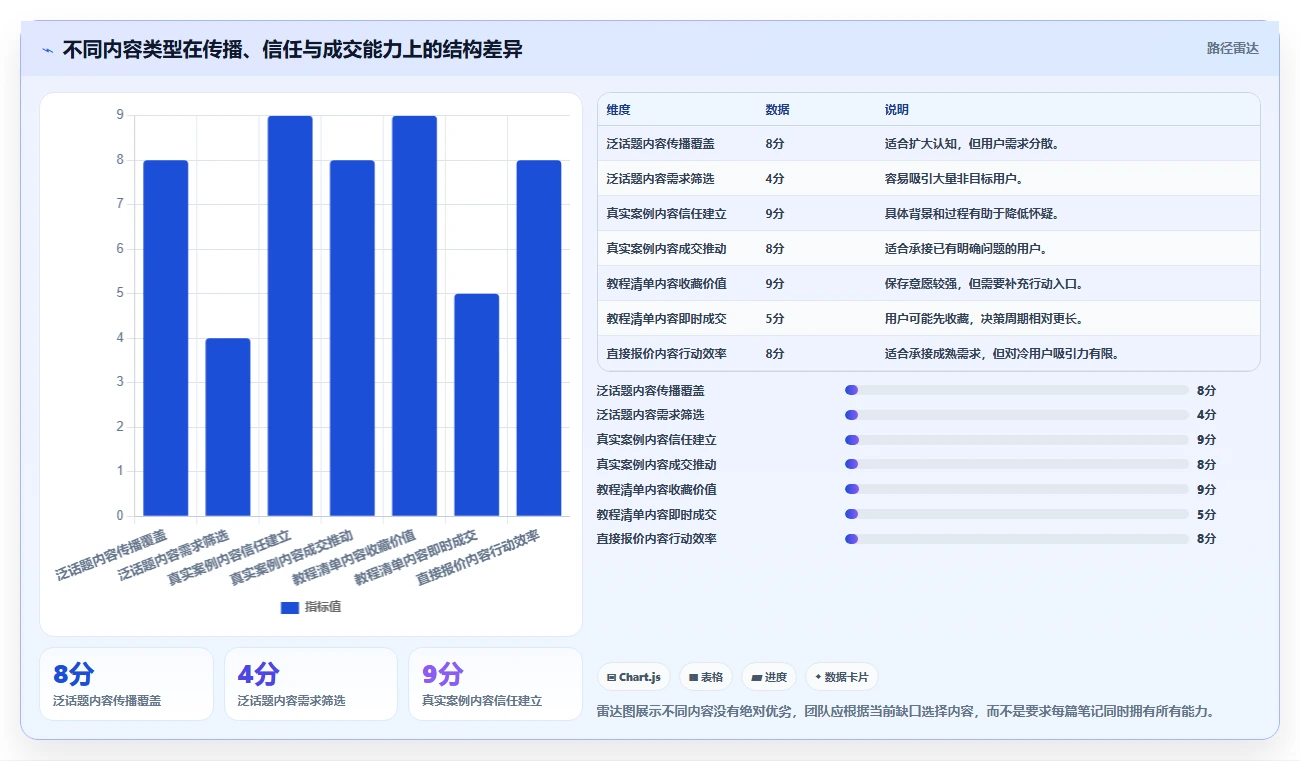Click the 教程清单内容即时成交 bar in the chart
This screenshot has width=1300, height=761.
point(476,405)
